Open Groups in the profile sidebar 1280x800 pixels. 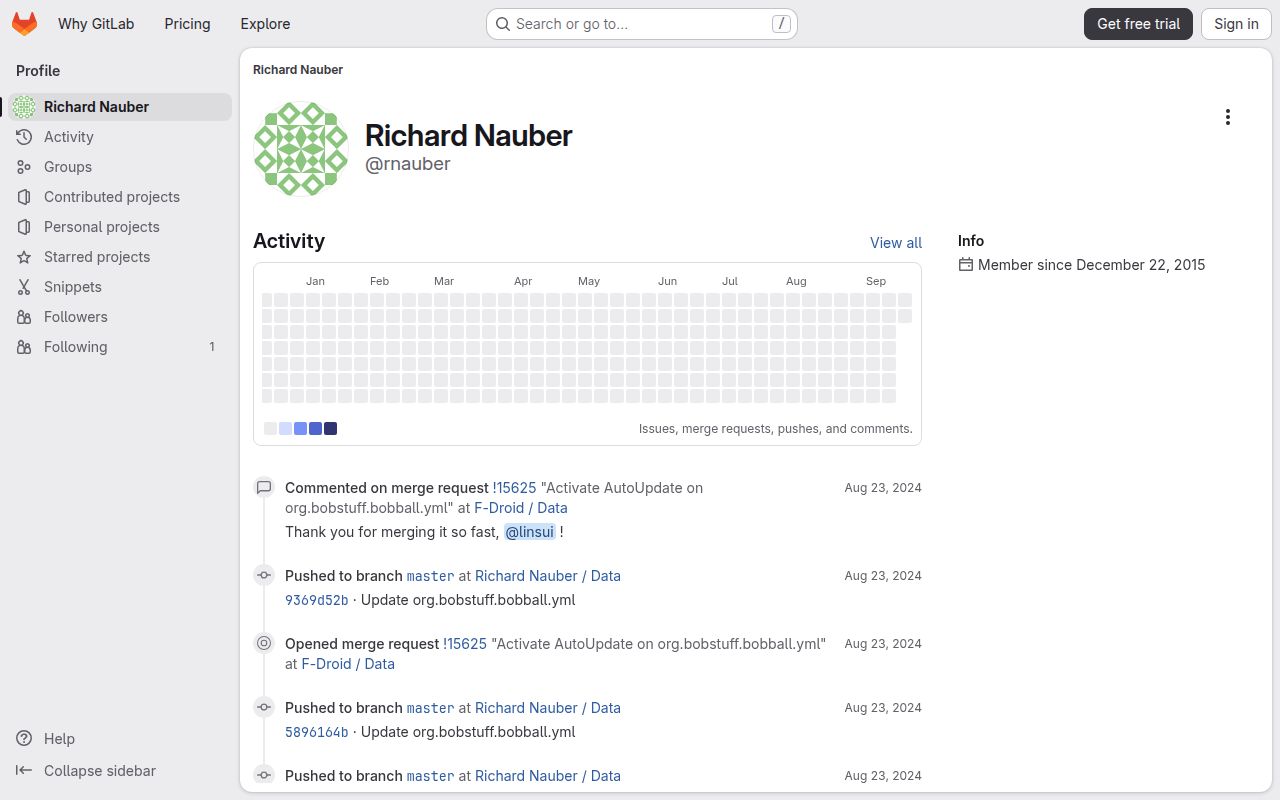(120, 167)
